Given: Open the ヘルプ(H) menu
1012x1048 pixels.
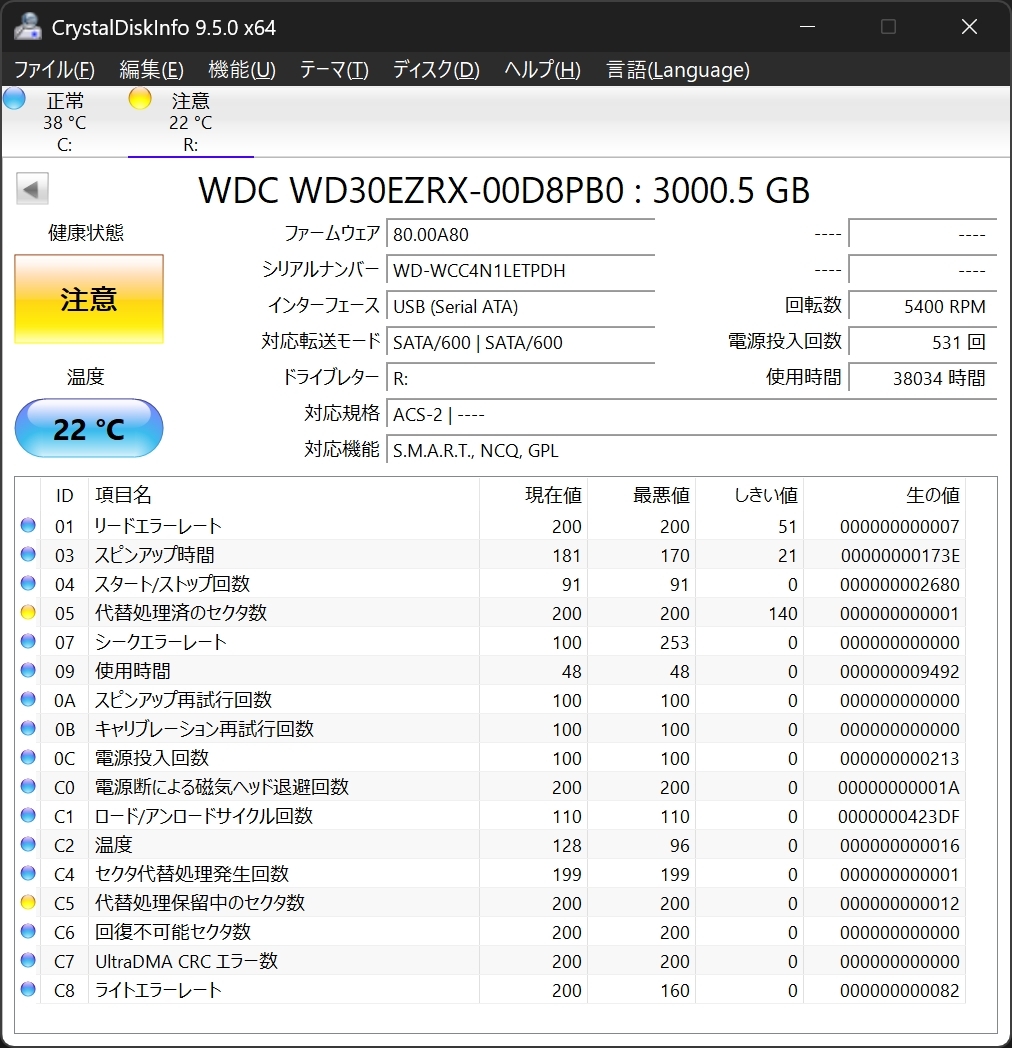Looking at the screenshot, I should coord(542,70).
